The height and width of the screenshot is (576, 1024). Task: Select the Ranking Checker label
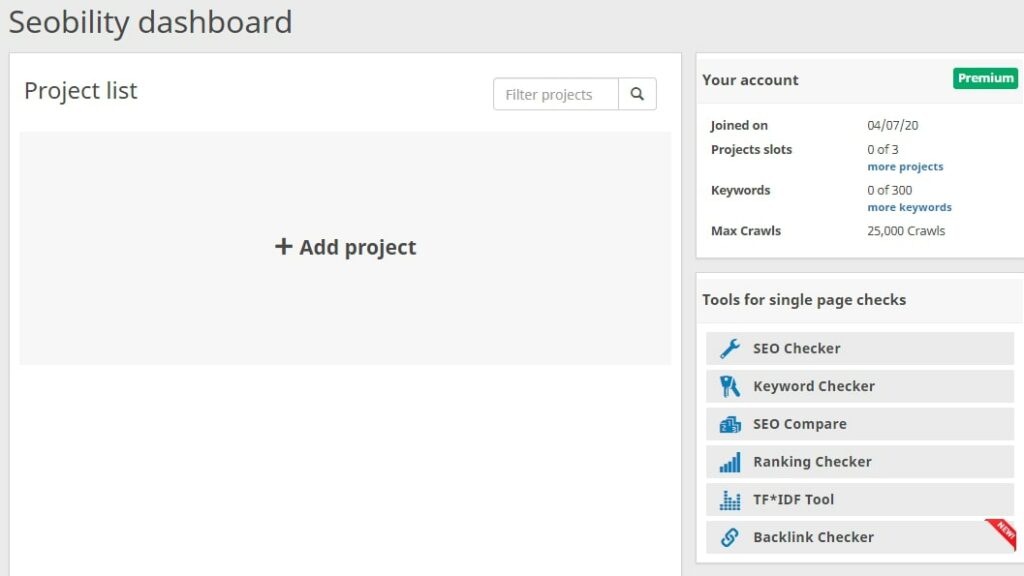[812, 462]
